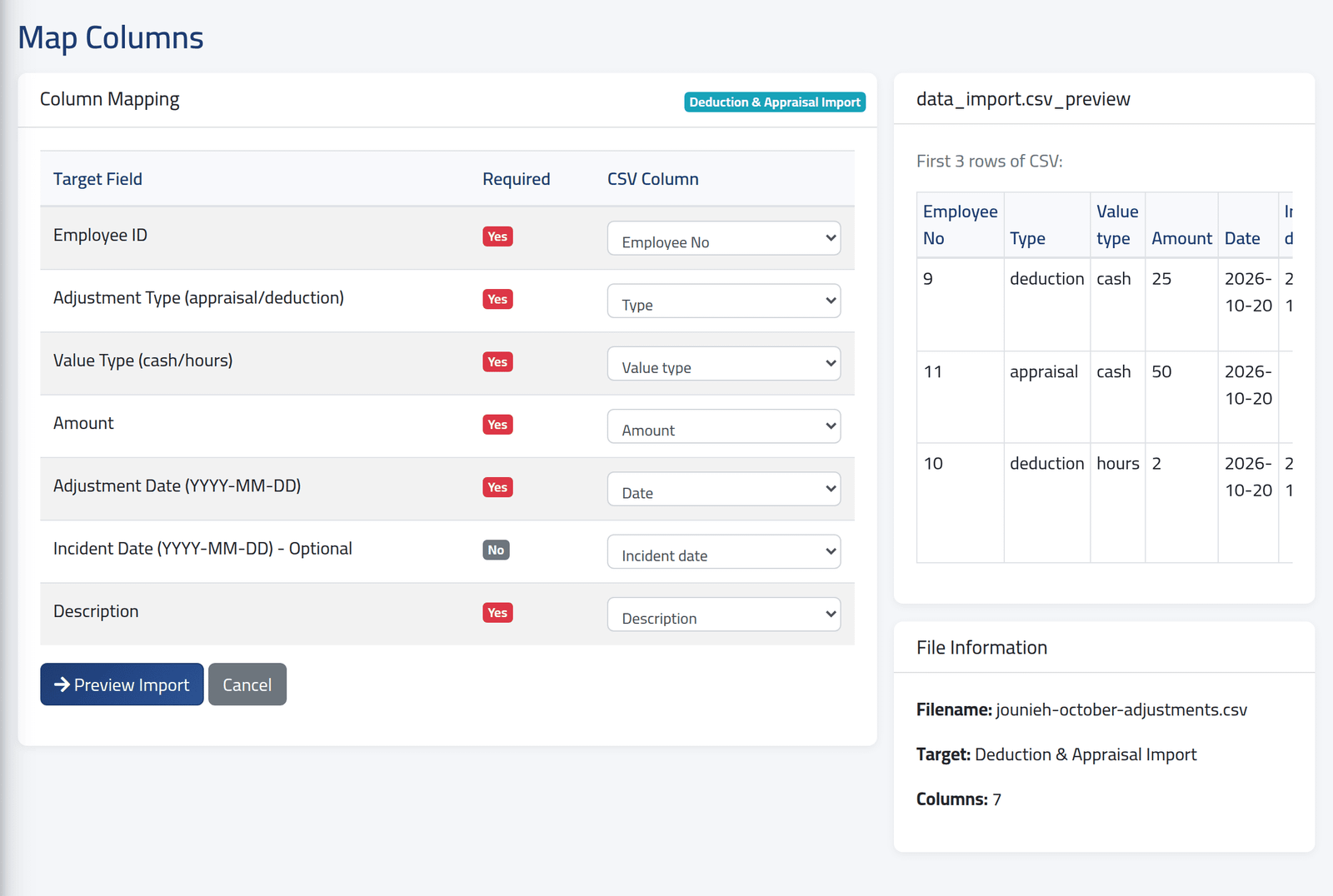The image size is (1333, 896).
Task: Click the Yes badge for Employee ID
Action: tap(497, 236)
